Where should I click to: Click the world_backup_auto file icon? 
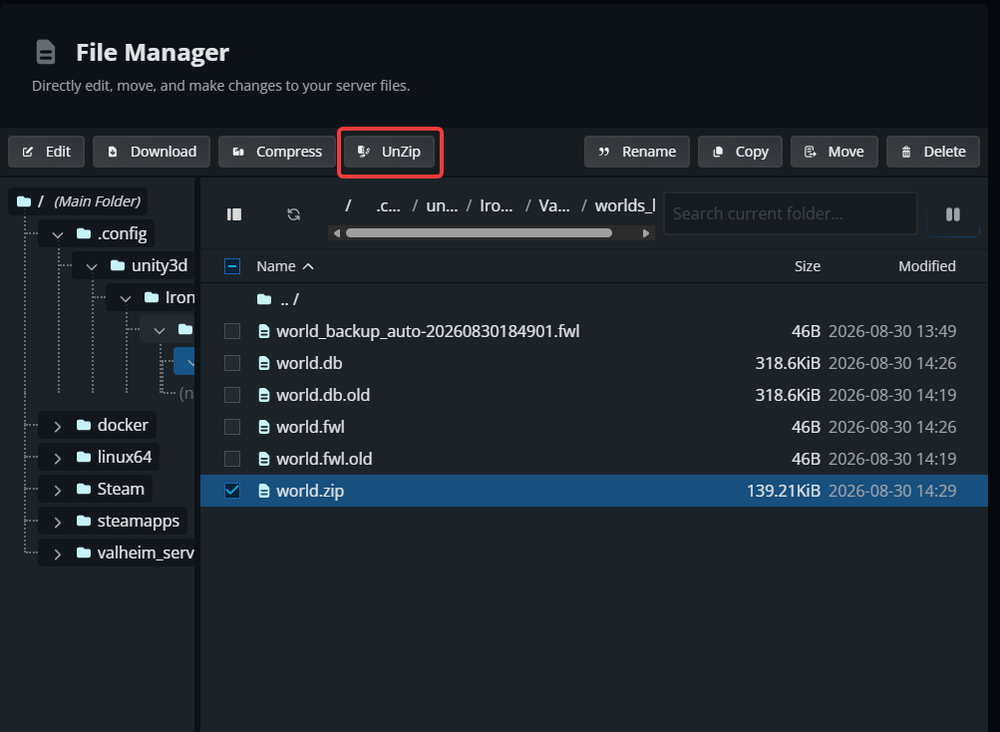click(263, 332)
